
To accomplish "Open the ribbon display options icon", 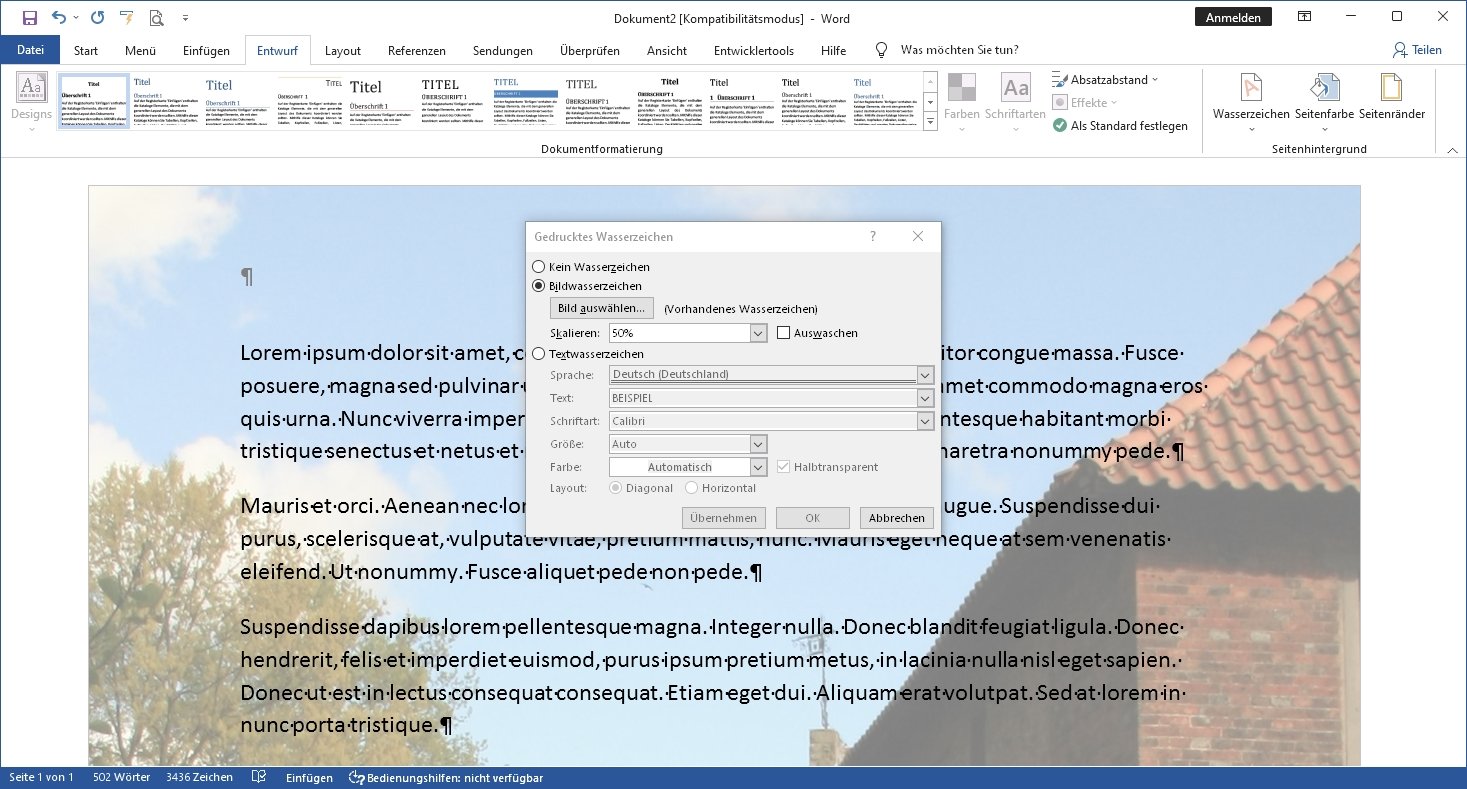I will click(x=1304, y=17).
